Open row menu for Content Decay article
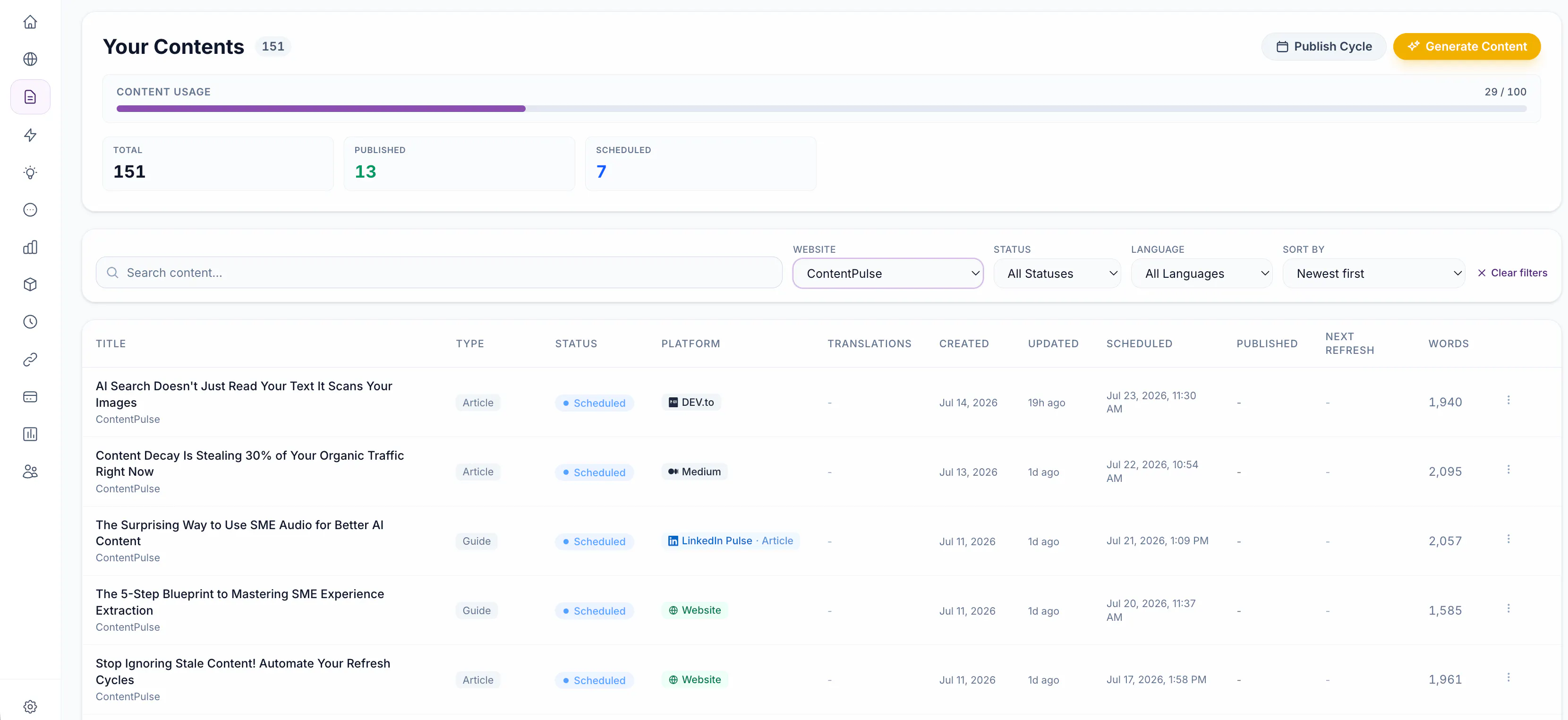 [x=1508, y=470]
